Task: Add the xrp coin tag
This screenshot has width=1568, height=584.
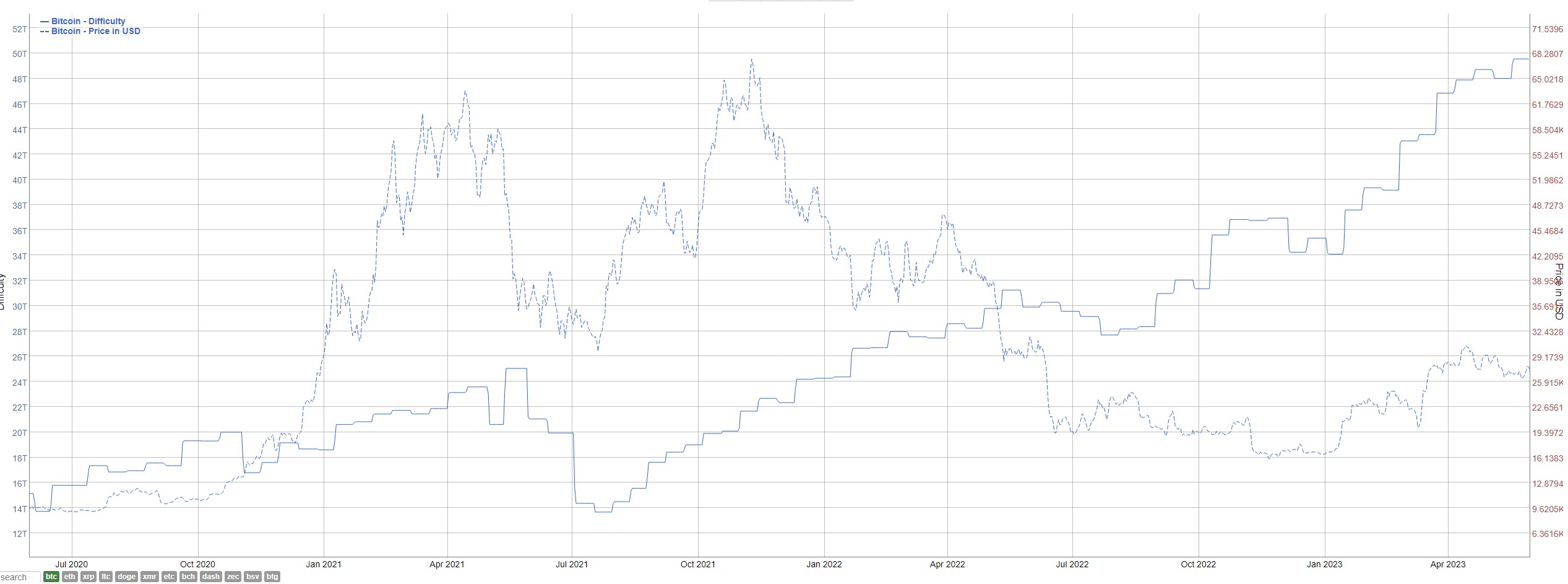Action: [x=88, y=577]
